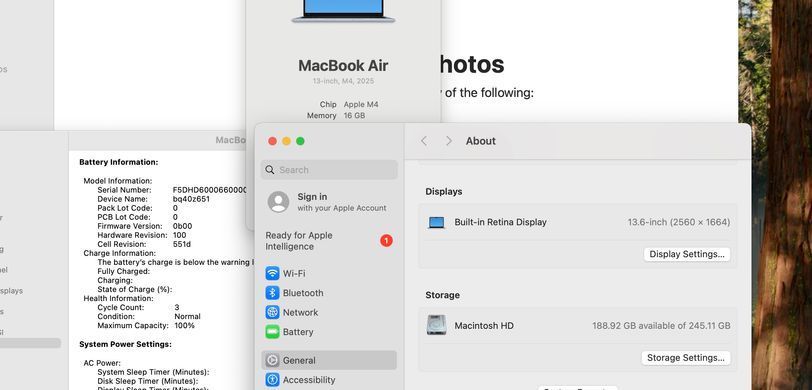This screenshot has height=390, width=812.
Task: Open Storage Settings
Action: coord(686,358)
